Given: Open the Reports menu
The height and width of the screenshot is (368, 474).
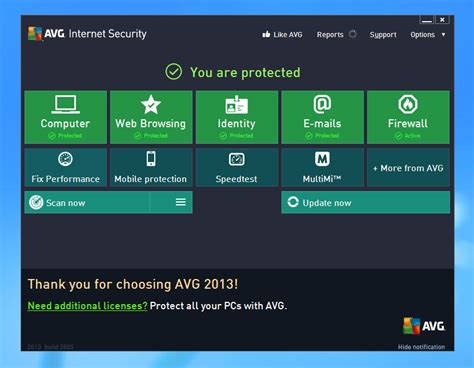Looking at the screenshot, I should (x=330, y=35).
